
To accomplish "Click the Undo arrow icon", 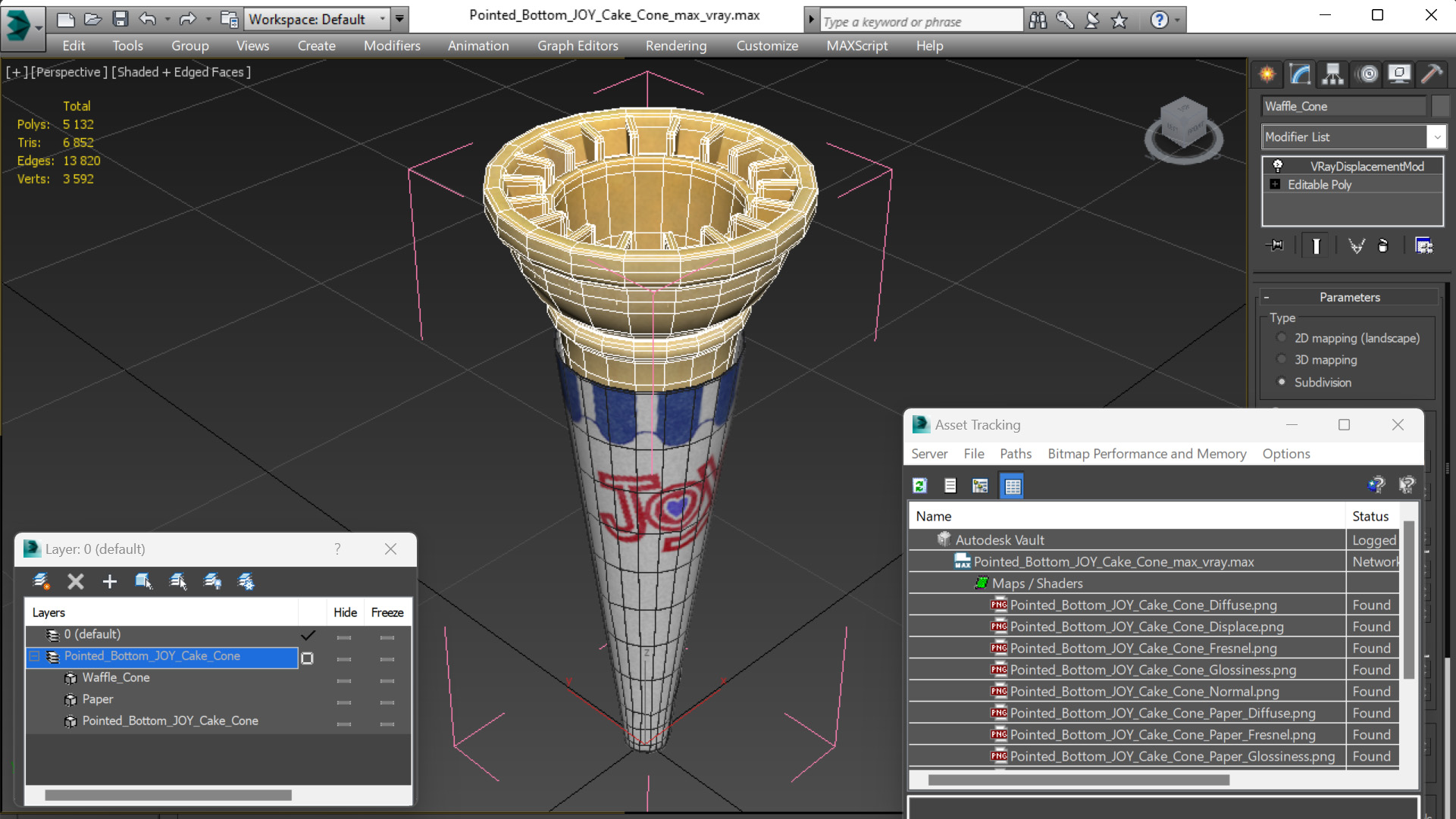I will [x=148, y=19].
